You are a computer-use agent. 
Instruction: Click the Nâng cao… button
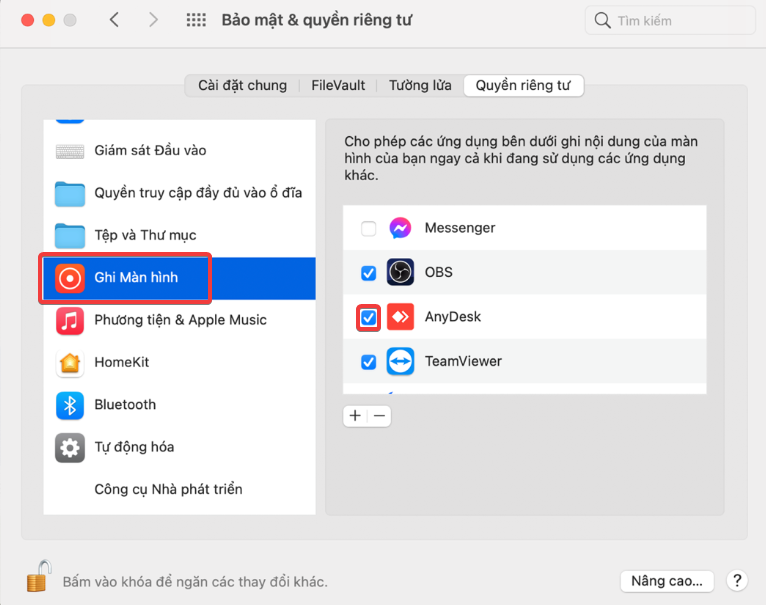click(x=667, y=581)
